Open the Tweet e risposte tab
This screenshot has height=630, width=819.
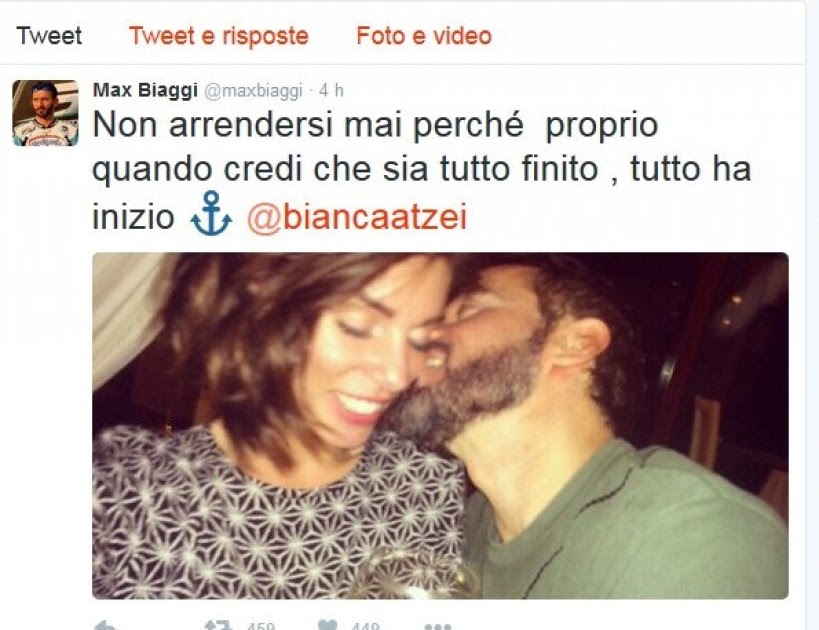coord(218,36)
